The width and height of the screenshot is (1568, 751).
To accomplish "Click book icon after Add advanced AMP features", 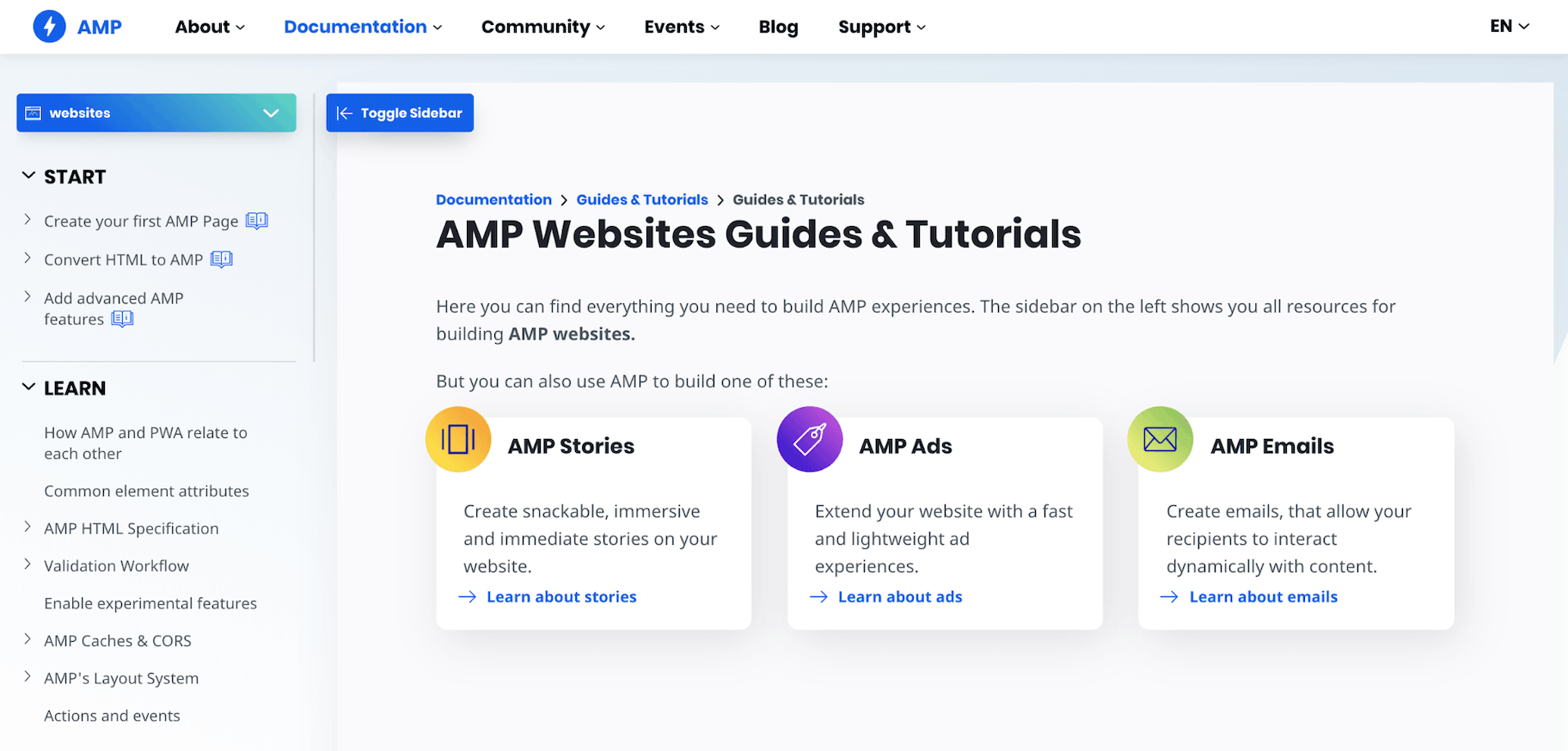I will click(x=122, y=320).
